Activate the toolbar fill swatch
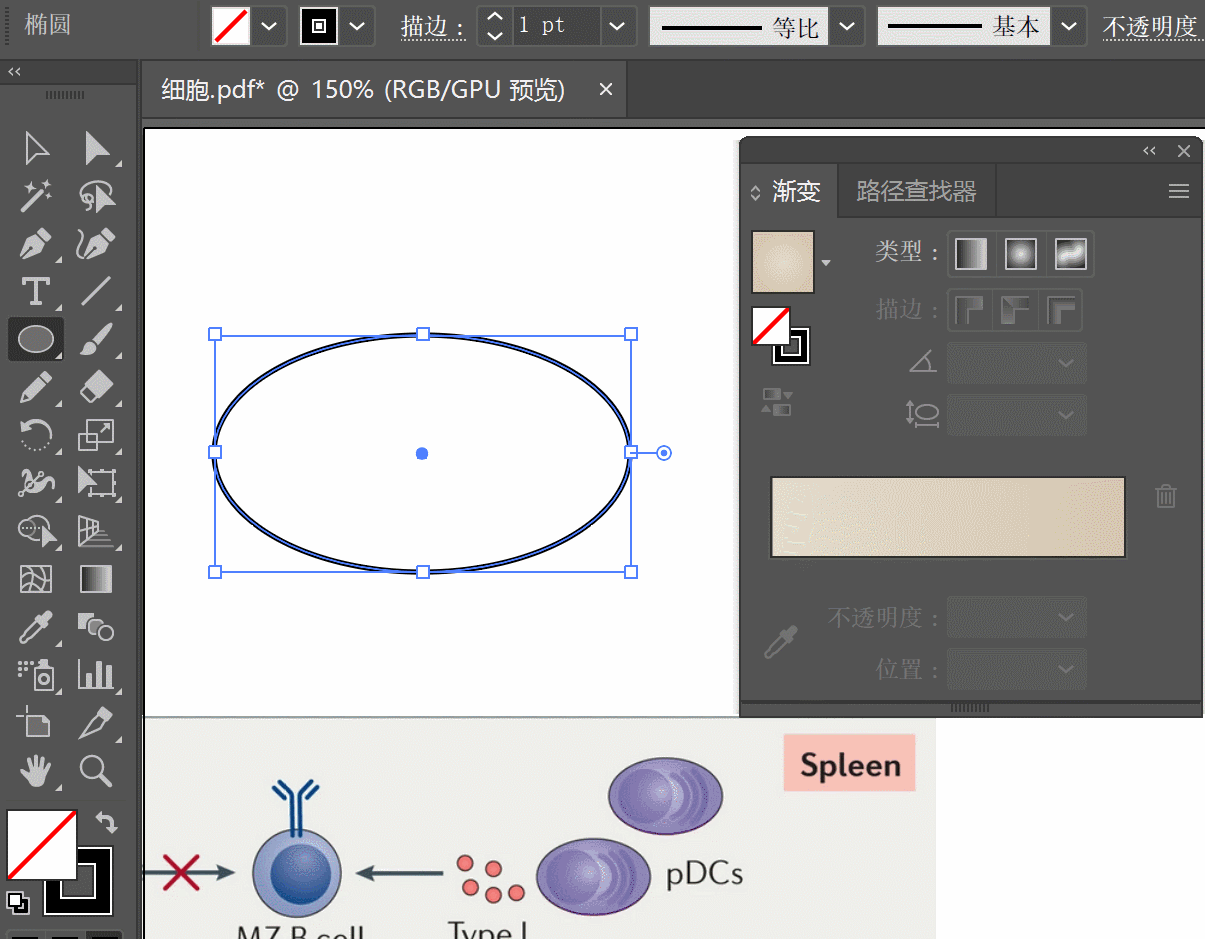 click(42, 844)
